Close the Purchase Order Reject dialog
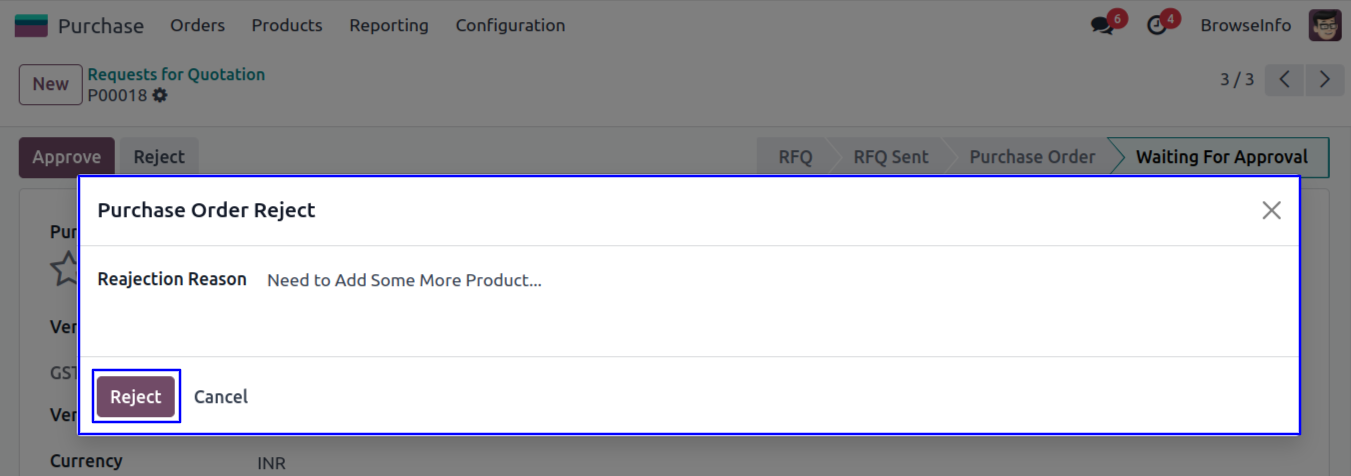This screenshot has height=476, width=1351. (1271, 210)
